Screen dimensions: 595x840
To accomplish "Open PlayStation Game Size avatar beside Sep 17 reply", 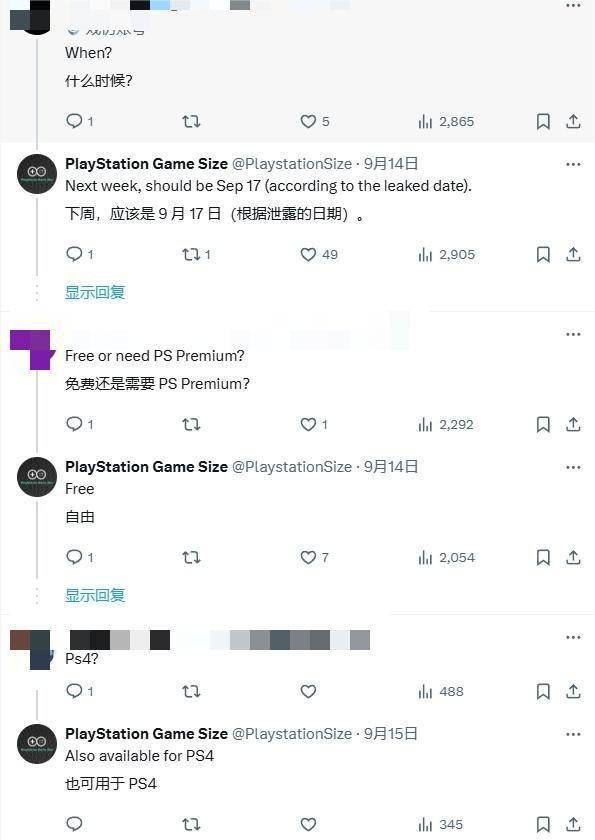I will point(37,174).
